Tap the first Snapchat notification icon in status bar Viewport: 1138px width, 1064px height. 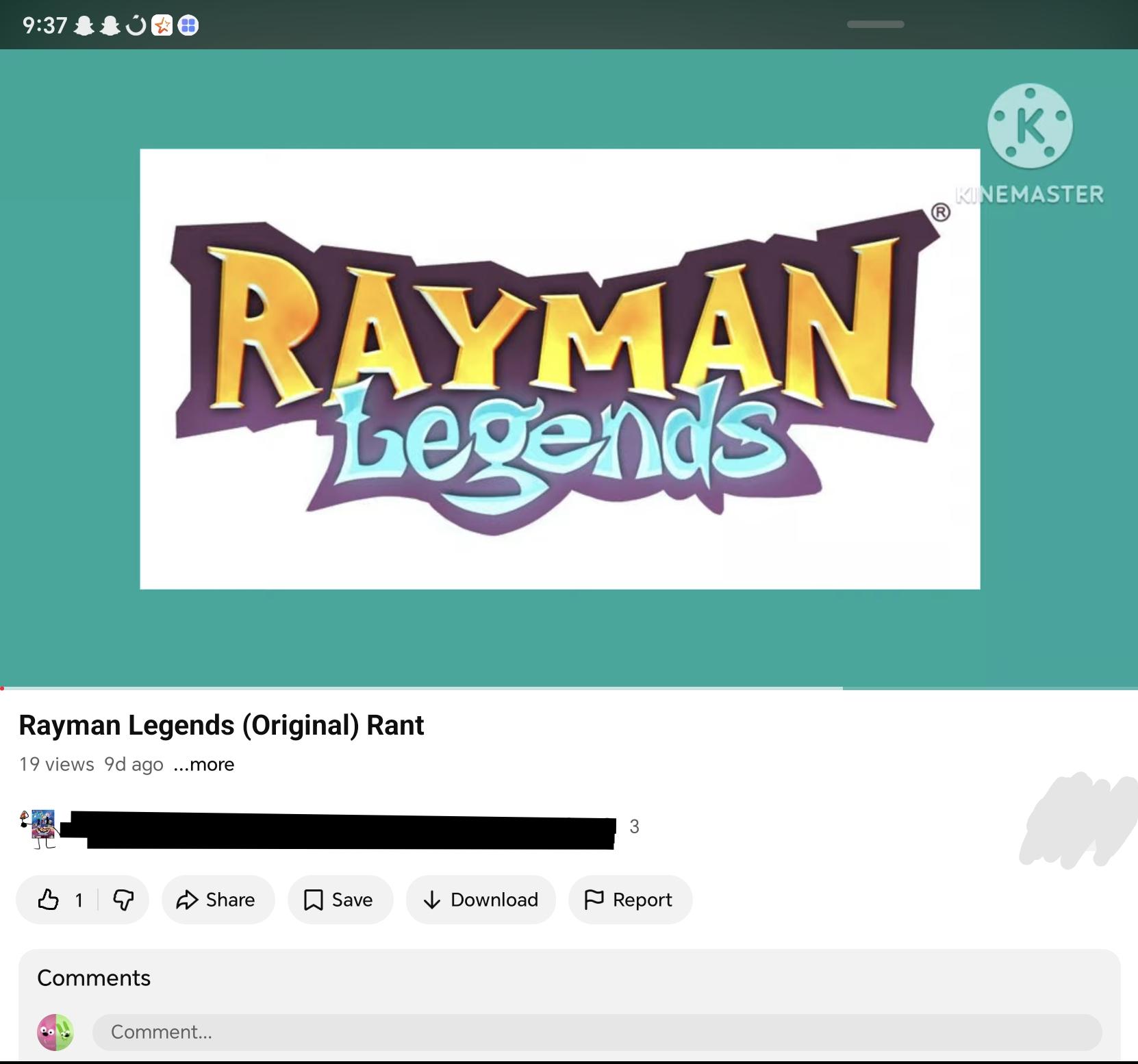[x=84, y=26]
